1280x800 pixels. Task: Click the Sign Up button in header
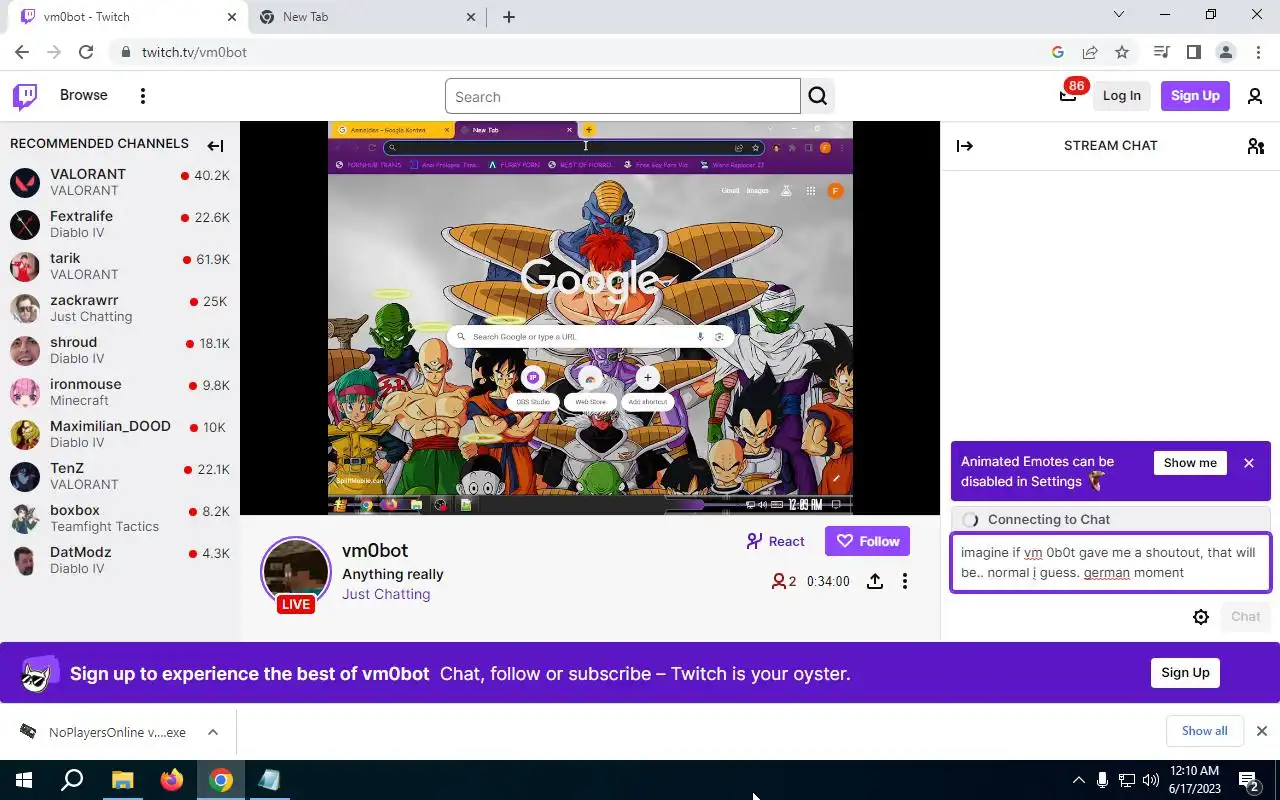(1195, 96)
